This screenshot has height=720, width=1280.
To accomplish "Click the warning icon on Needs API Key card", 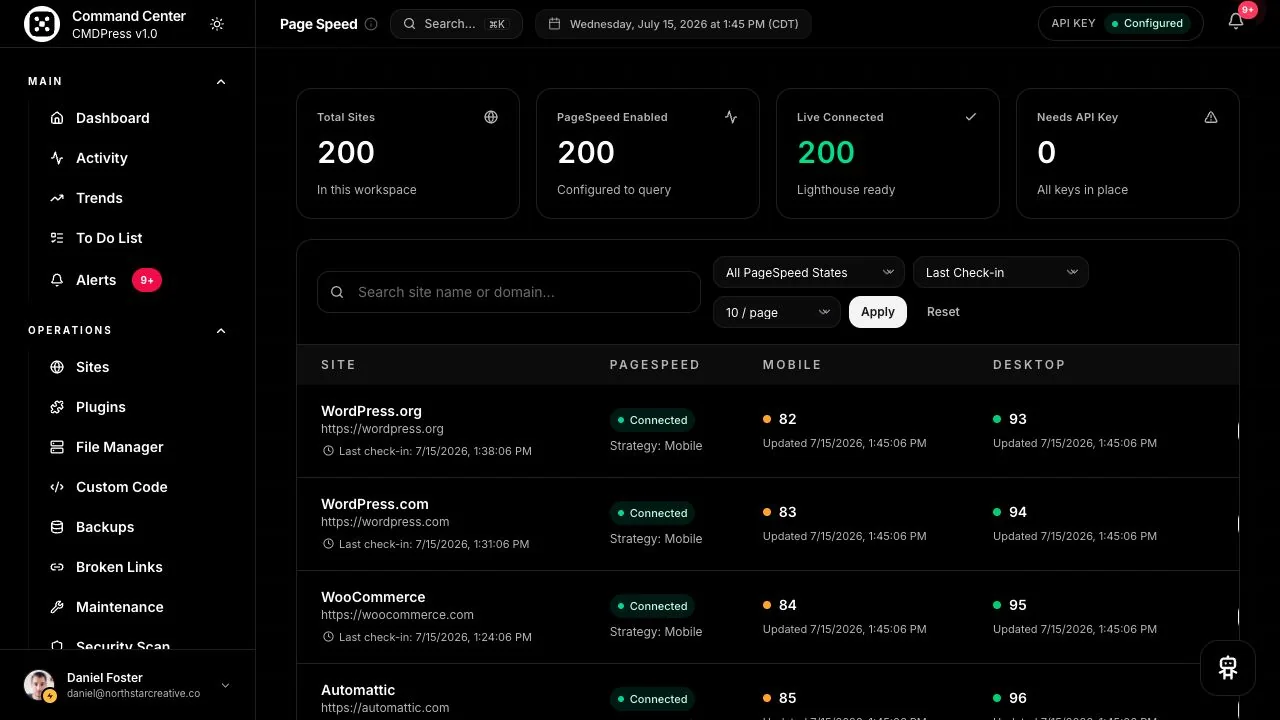I will [x=1211, y=117].
